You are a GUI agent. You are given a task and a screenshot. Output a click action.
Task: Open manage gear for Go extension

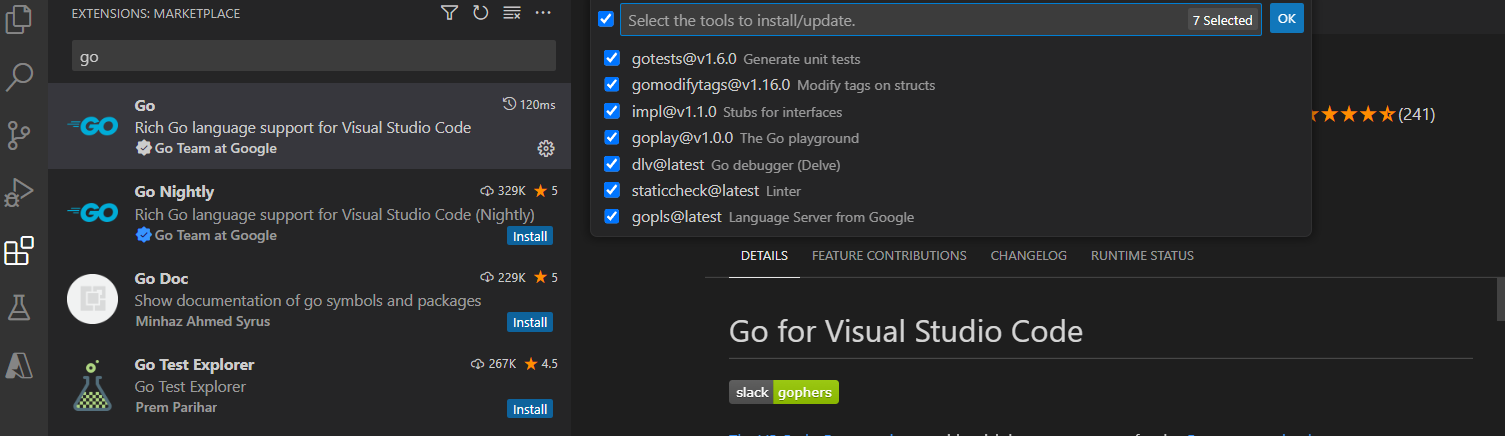(x=546, y=148)
